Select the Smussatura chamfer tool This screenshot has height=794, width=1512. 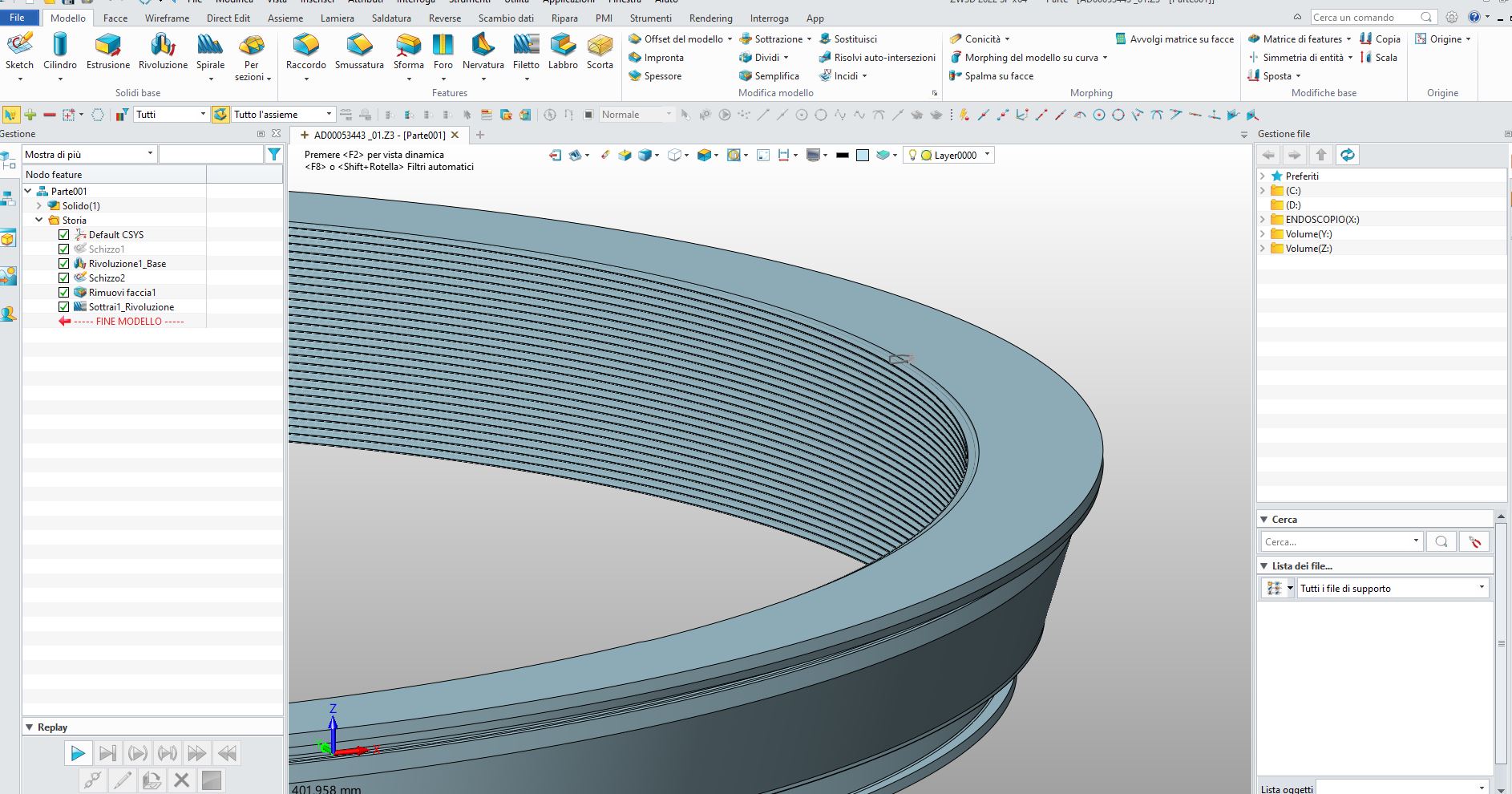[x=359, y=52]
